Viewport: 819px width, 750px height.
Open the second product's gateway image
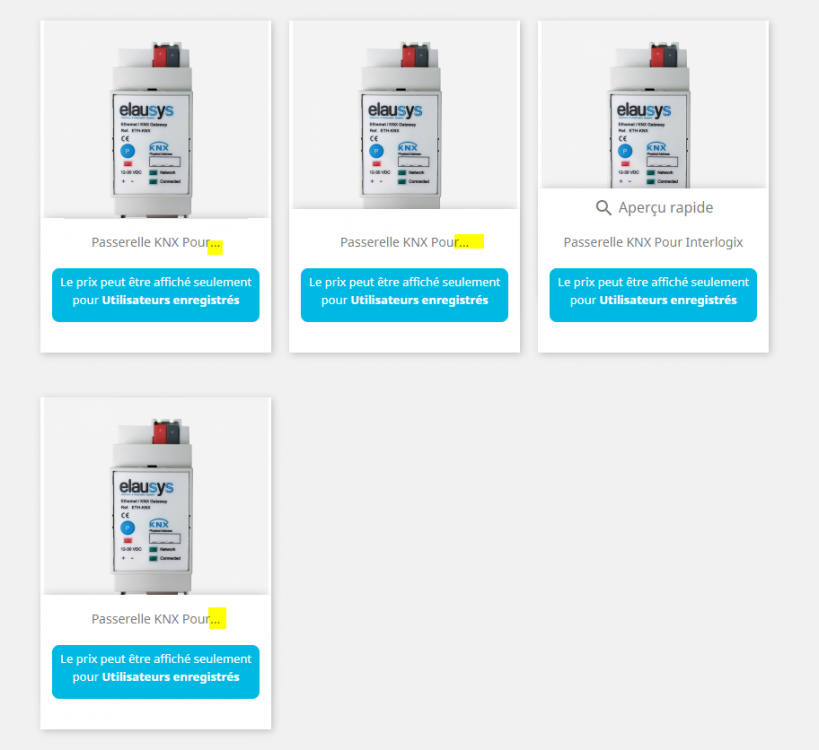[404, 115]
